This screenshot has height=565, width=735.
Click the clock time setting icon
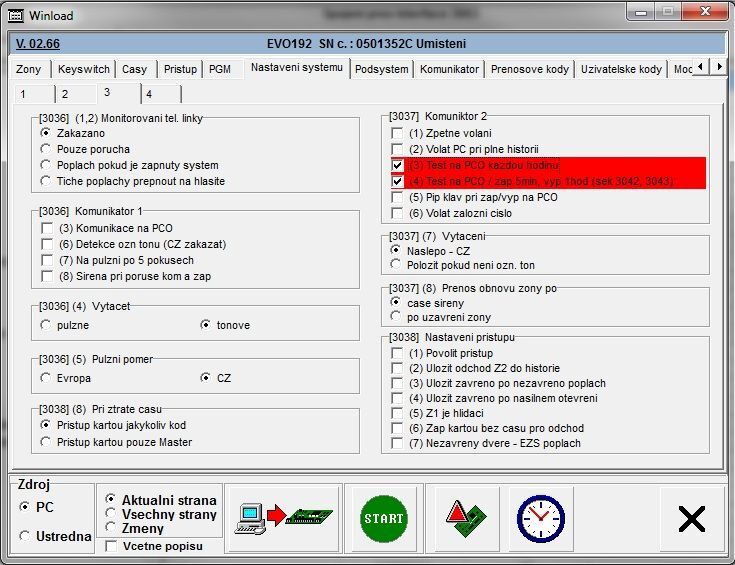coord(540,518)
